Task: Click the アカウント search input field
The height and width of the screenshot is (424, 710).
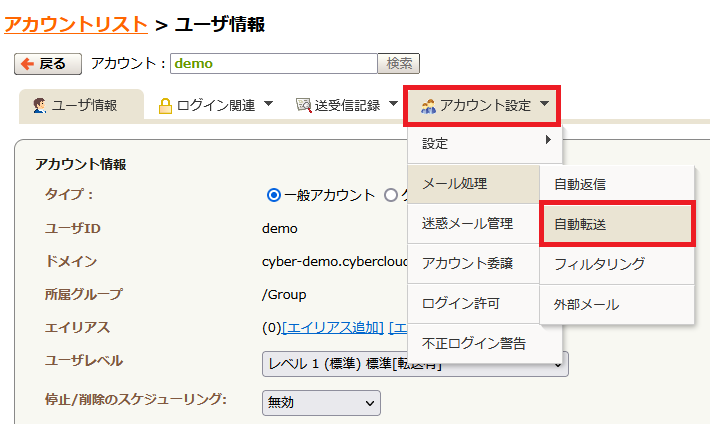Action: pyautogui.click(x=273, y=63)
